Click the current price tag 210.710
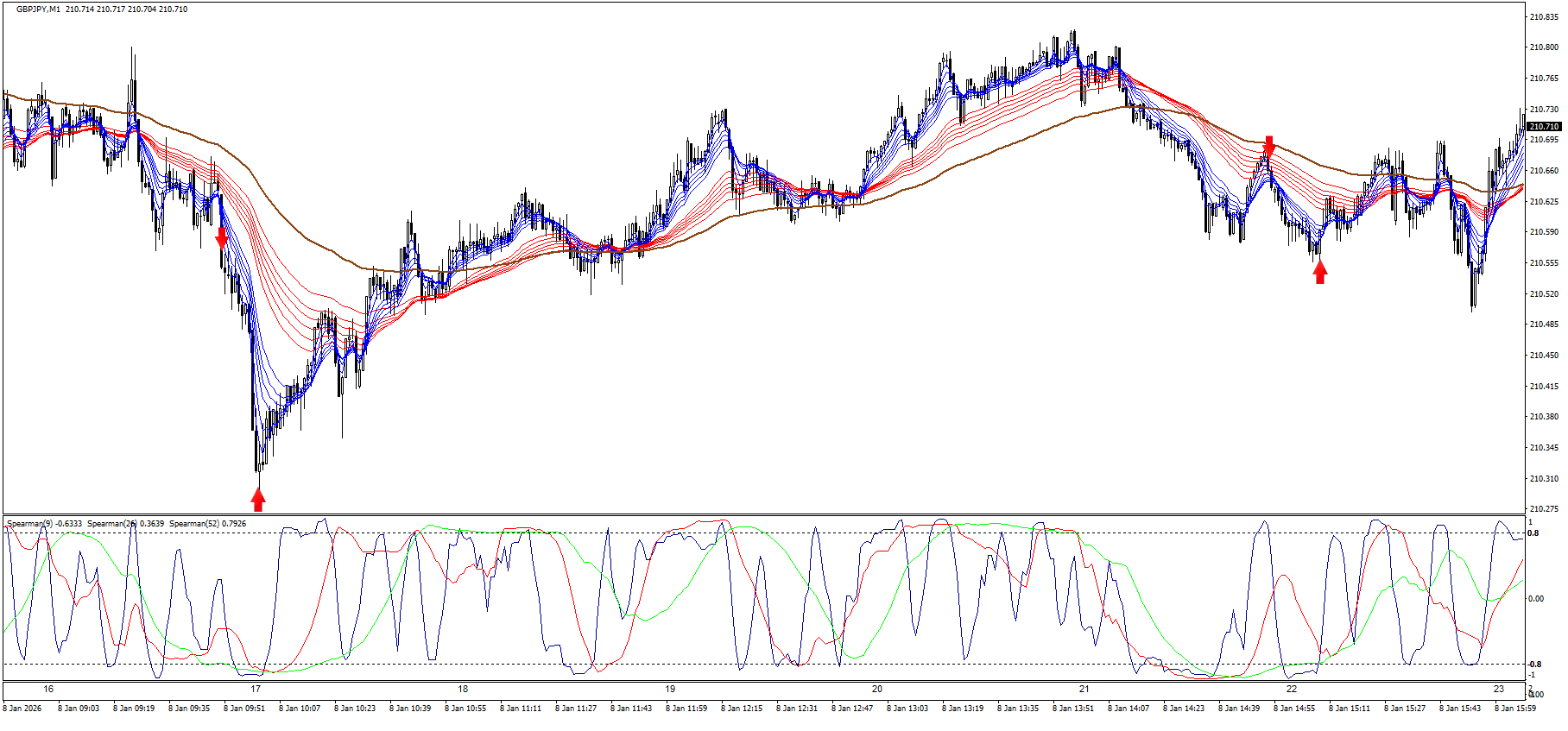The width and height of the screenshot is (1568, 731). pyautogui.click(x=1544, y=127)
